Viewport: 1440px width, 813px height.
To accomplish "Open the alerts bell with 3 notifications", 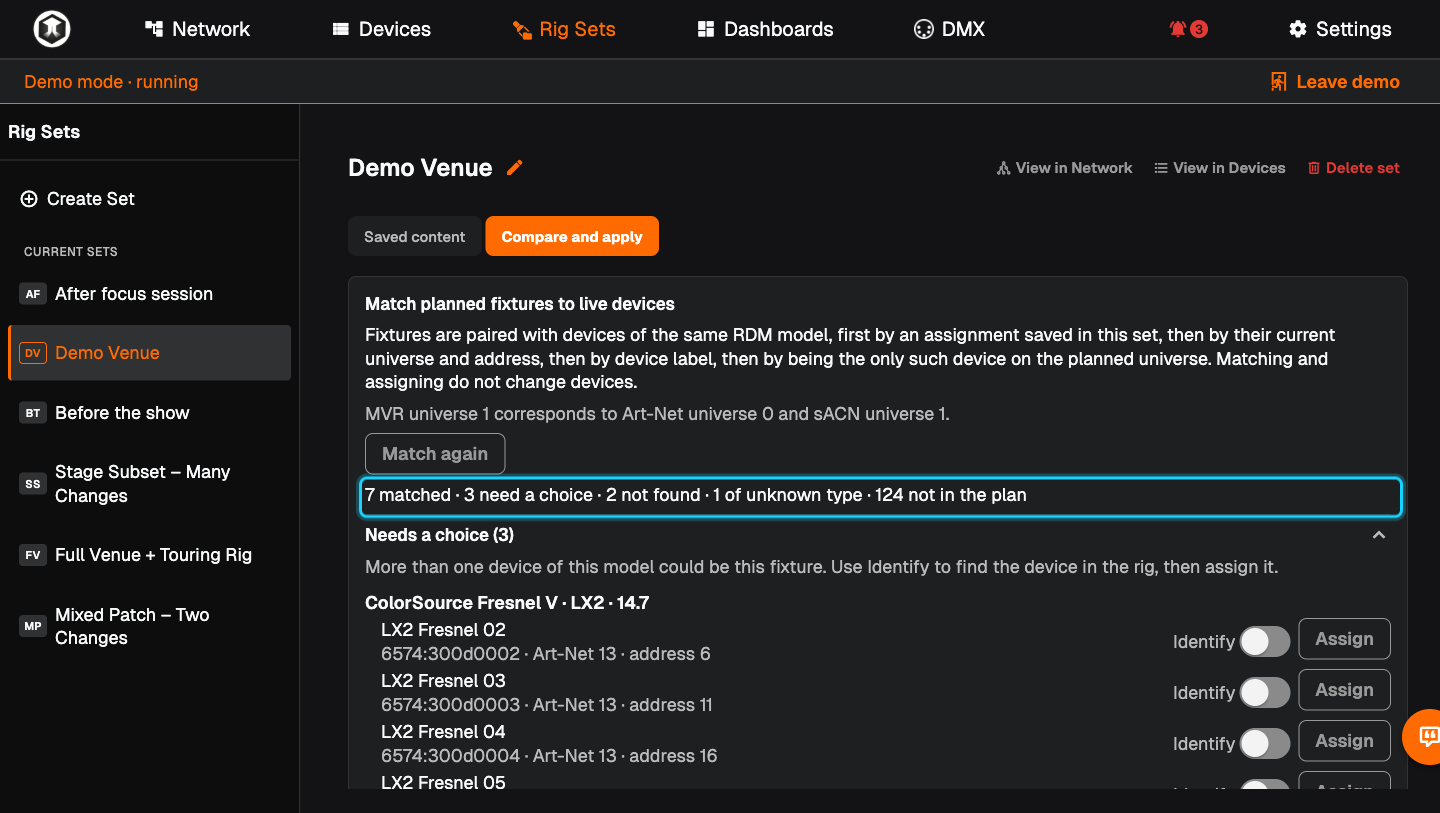I will click(1188, 29).
